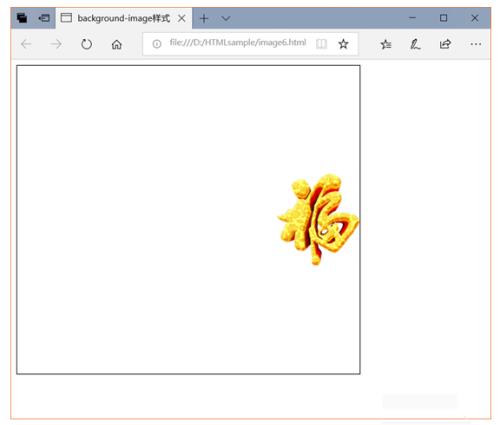
Task: Open a new tab with plus
Action: tap(204, 18)
